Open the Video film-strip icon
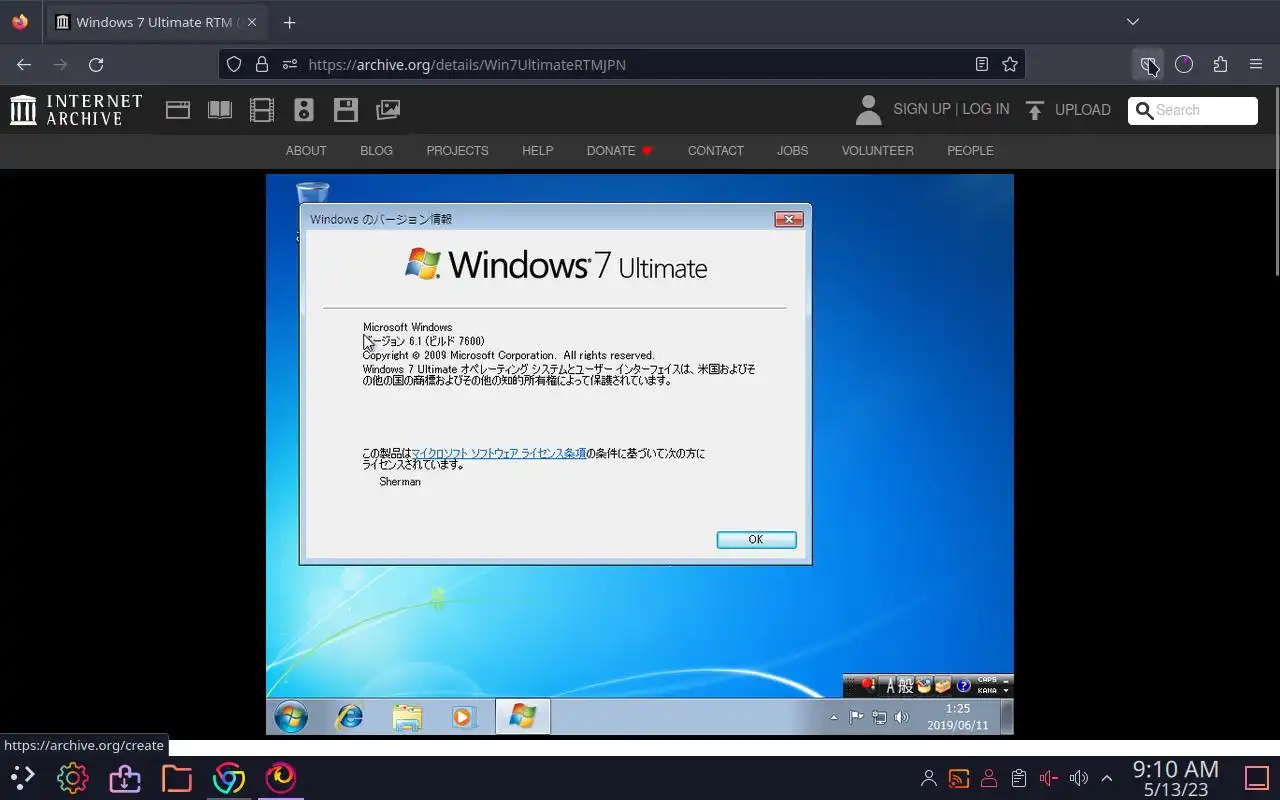The width and height of the screenshot is (1280, 800). (x=262, y=110)
